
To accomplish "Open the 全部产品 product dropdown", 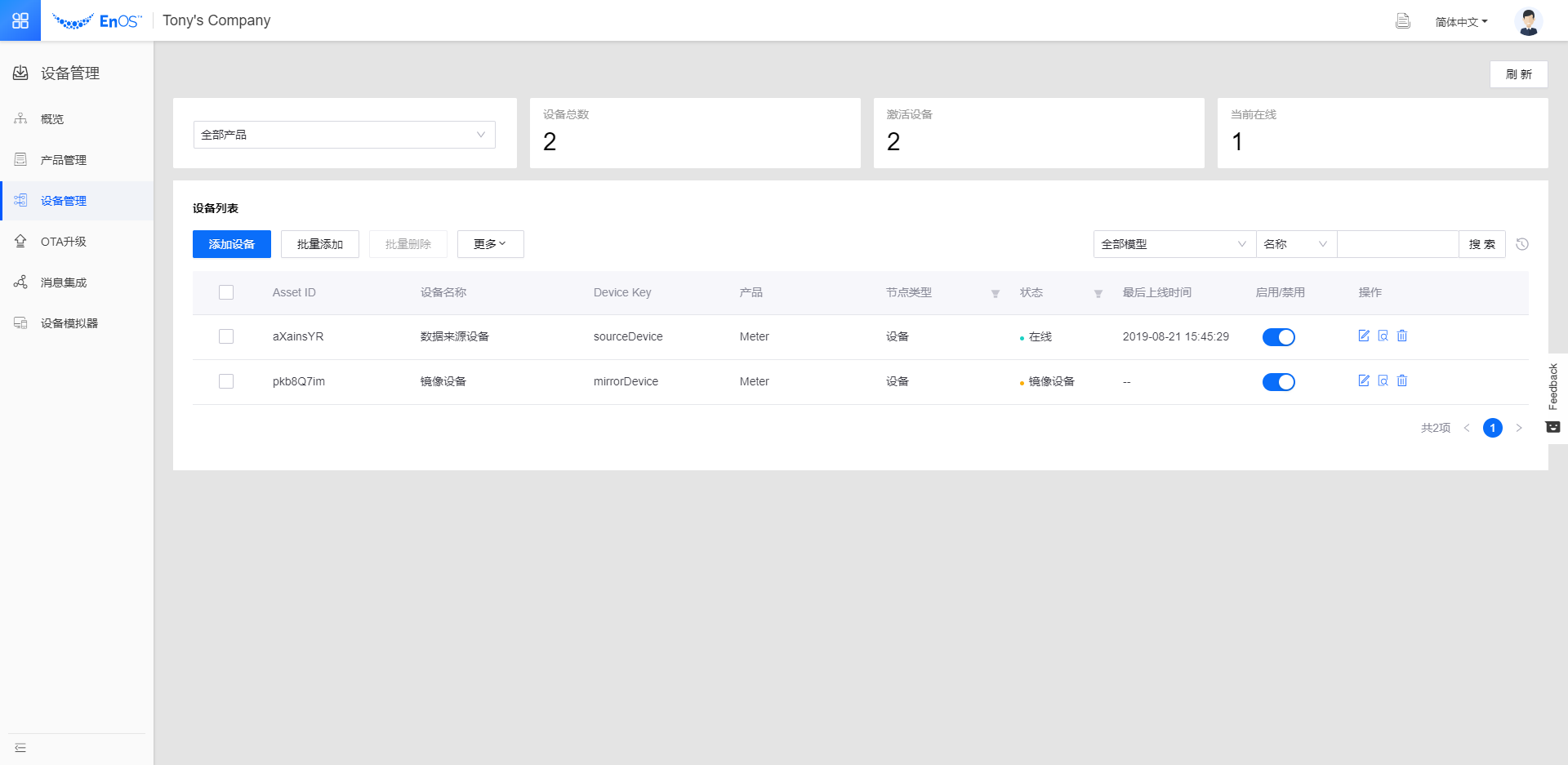I will pyautogui.click(x=345, y=135).
